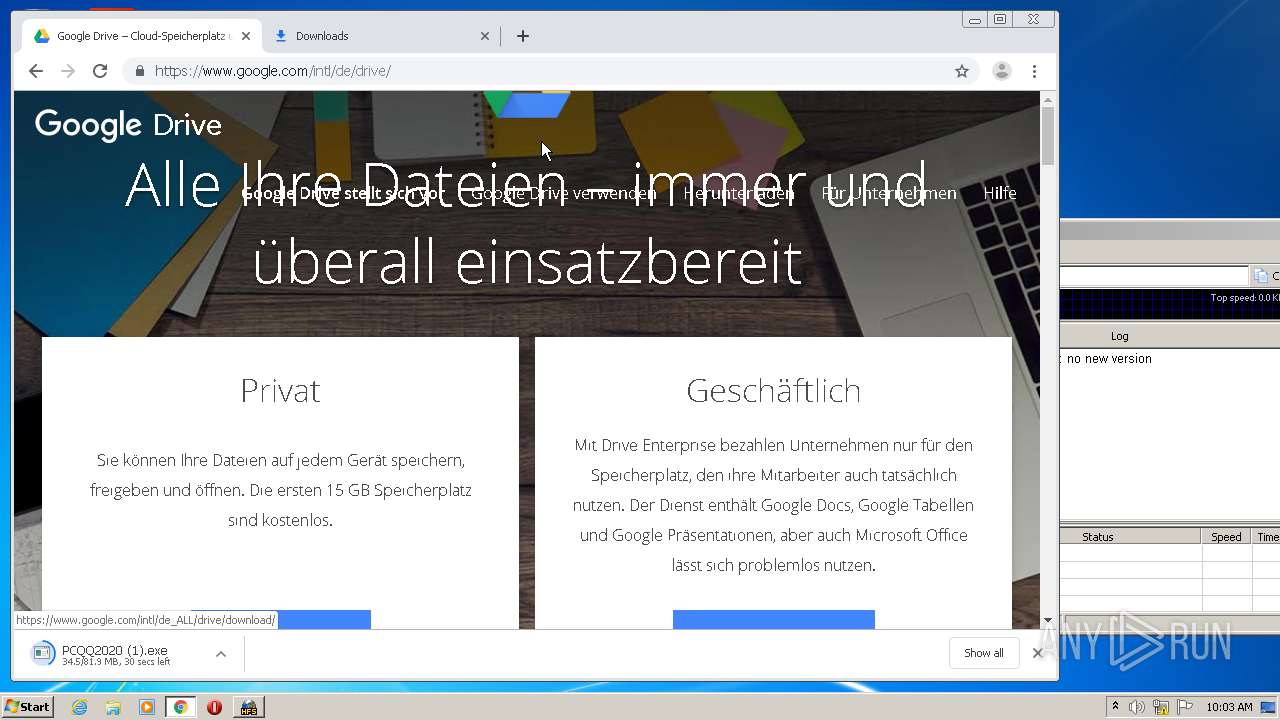Switch to the Downloads tab
Image resolution: width=1280 pixels, height=720 pixels.
point(380,36)
